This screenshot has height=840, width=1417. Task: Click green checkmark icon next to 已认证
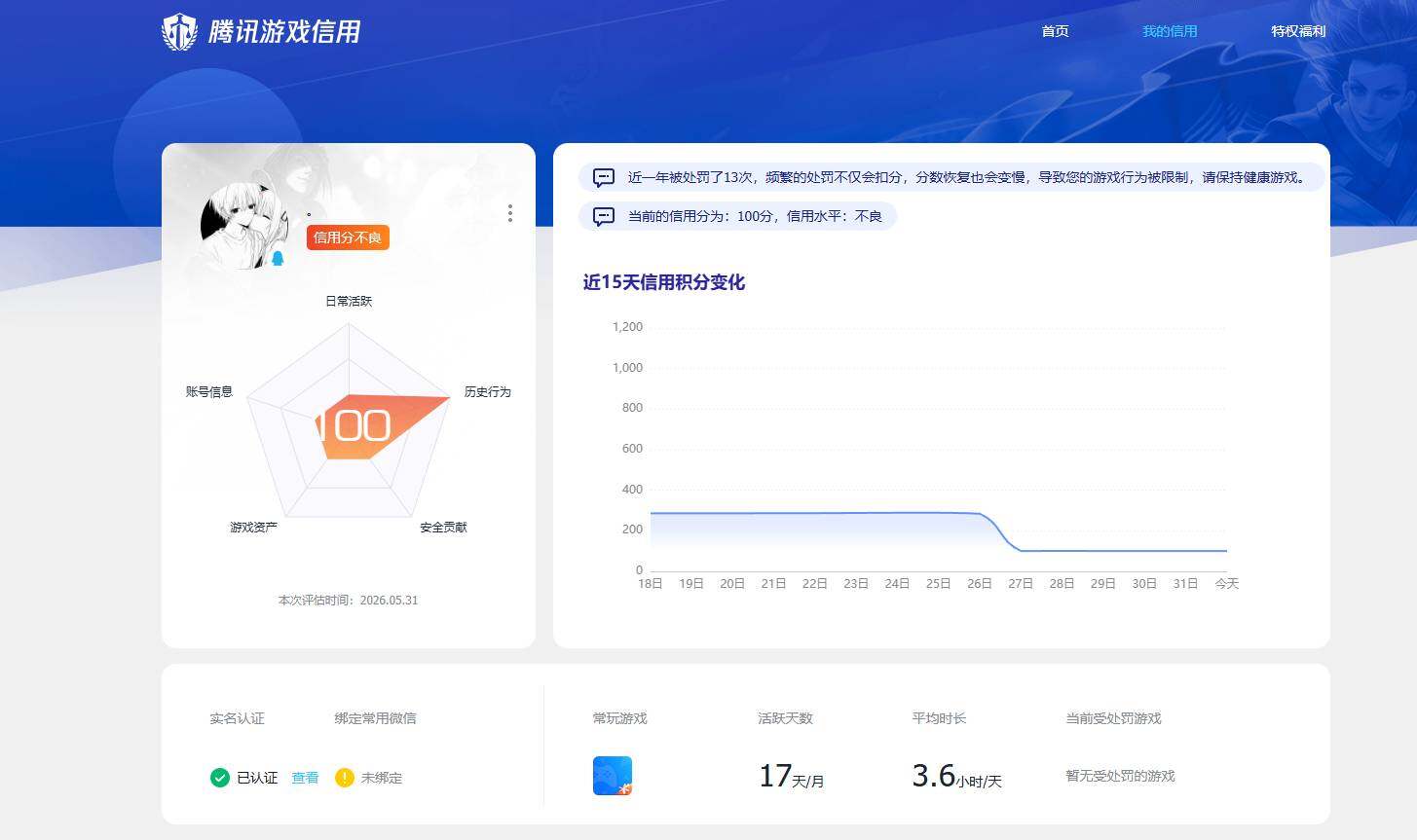tap(220, 777)
